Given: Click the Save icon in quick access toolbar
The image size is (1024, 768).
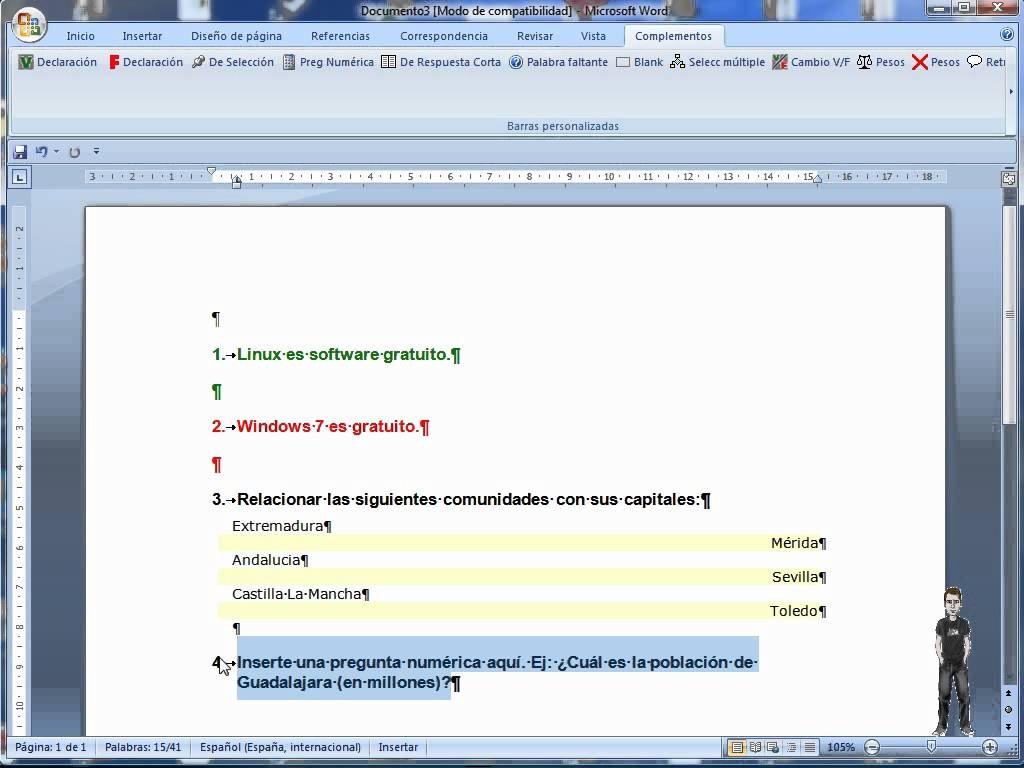Looking at the screenshot, I should (20, 152).
